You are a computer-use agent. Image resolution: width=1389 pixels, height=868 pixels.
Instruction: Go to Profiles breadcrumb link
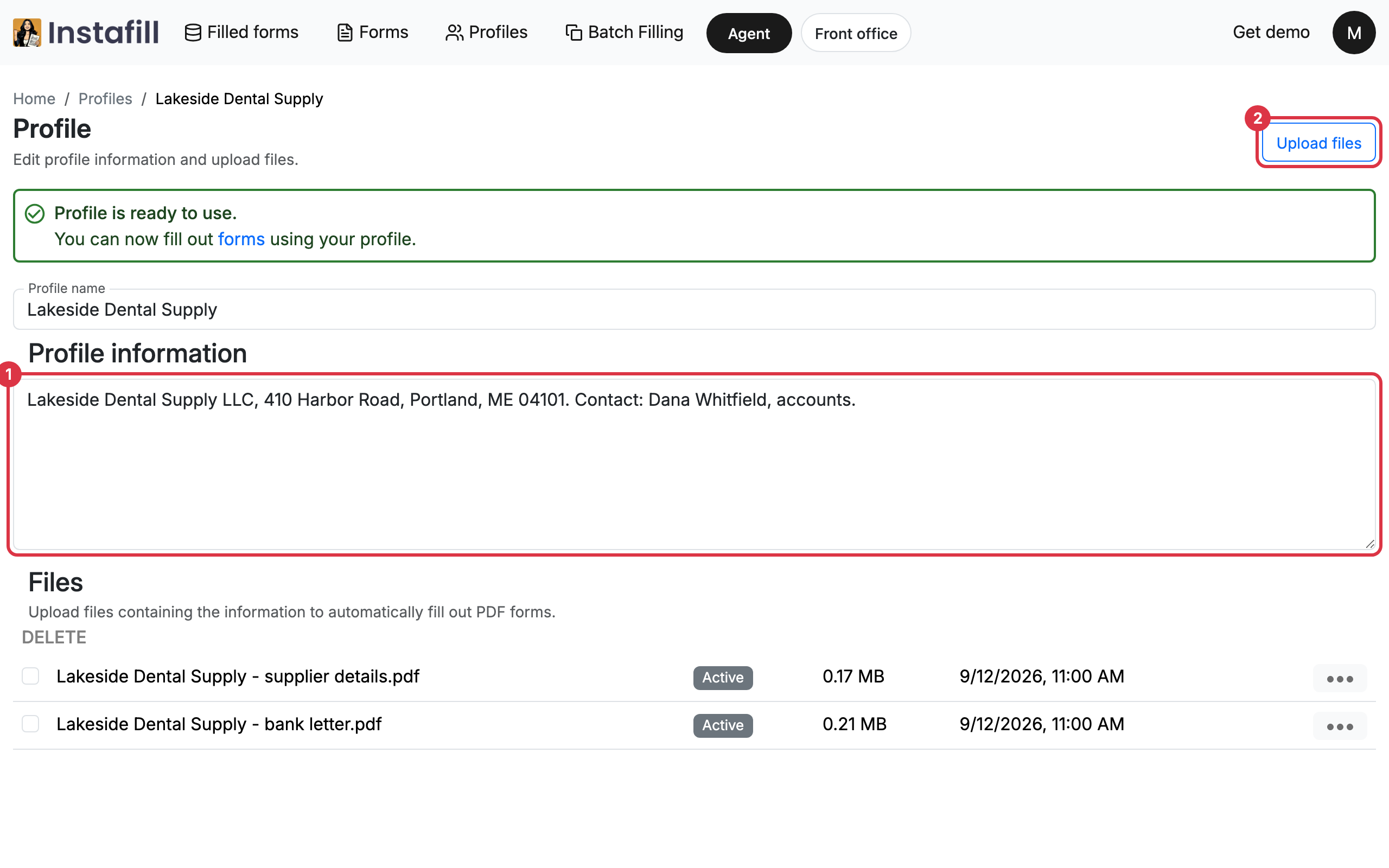point(105,99)
